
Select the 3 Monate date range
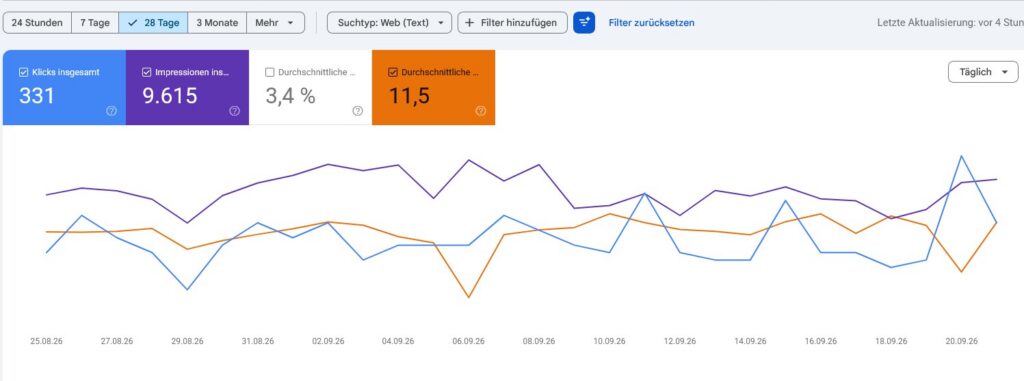217,22
